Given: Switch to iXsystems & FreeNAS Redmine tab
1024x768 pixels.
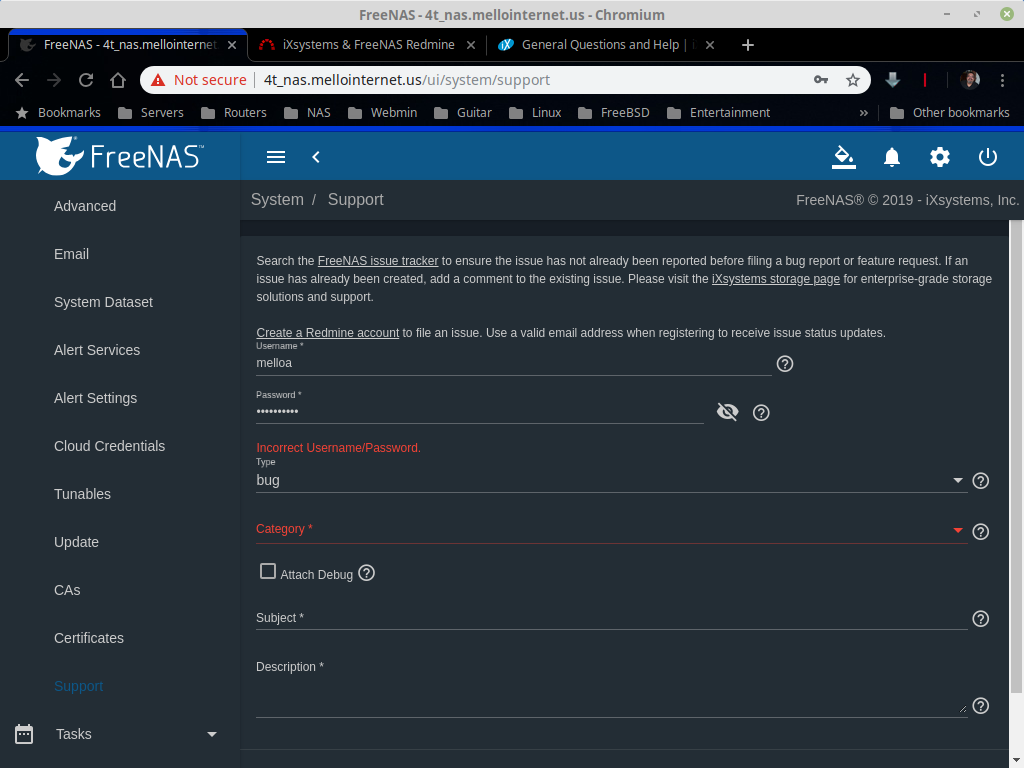Looking at the screenshot, I should [368, 44].
